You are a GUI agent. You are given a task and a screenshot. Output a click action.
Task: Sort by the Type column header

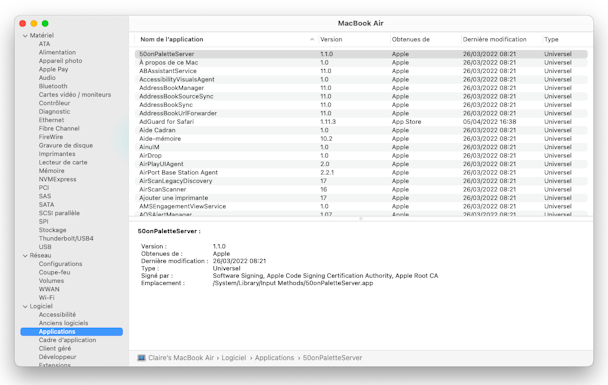click(551, 39)
